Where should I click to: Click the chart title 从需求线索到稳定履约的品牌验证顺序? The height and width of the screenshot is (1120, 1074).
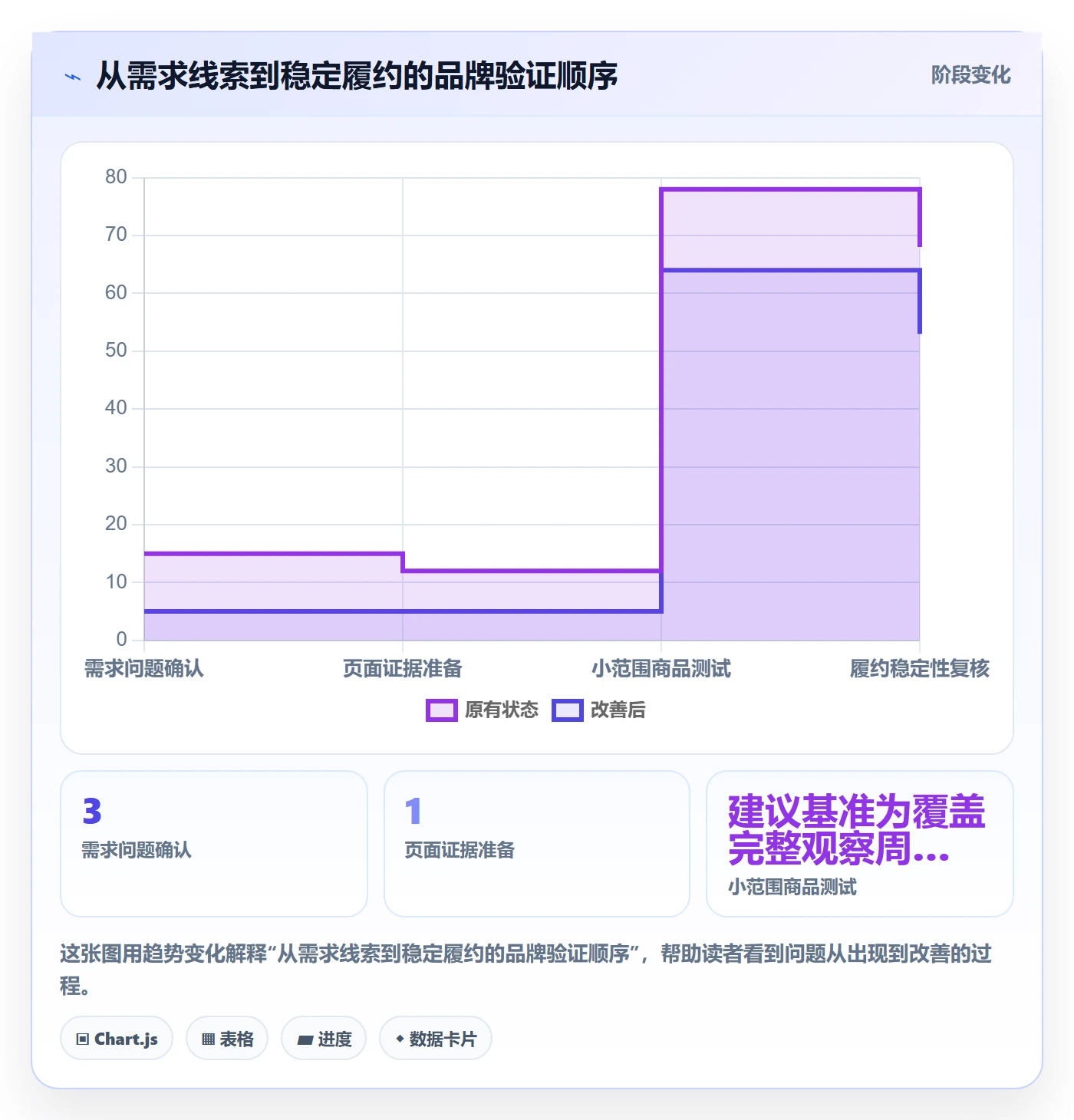[x=357, y=76]
